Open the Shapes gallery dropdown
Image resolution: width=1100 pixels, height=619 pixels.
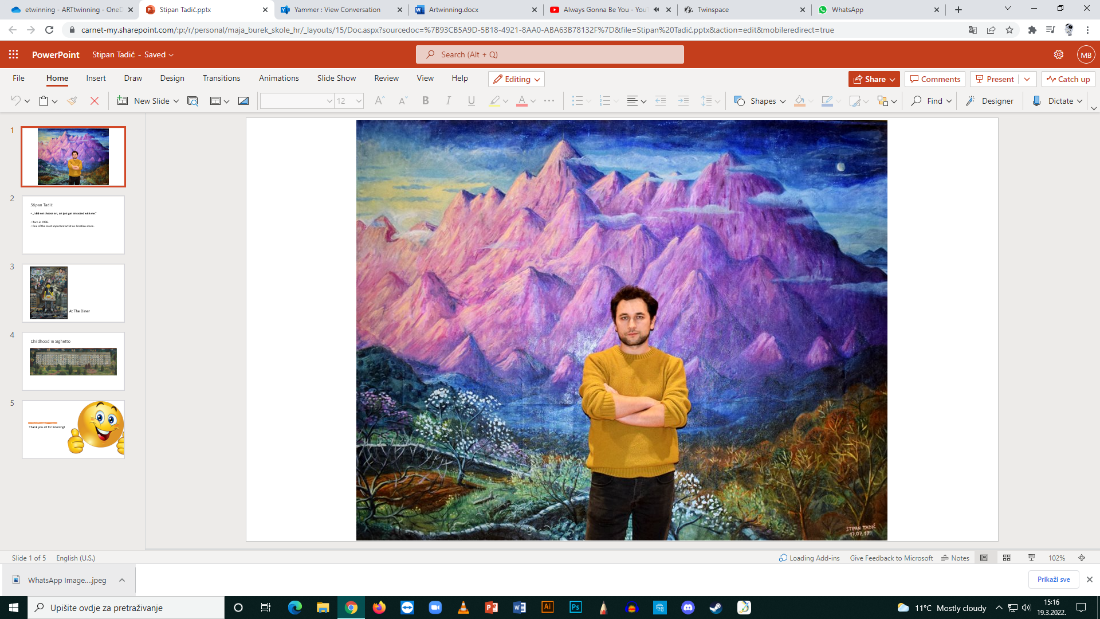pyautogui.click(x=783, y=101)
